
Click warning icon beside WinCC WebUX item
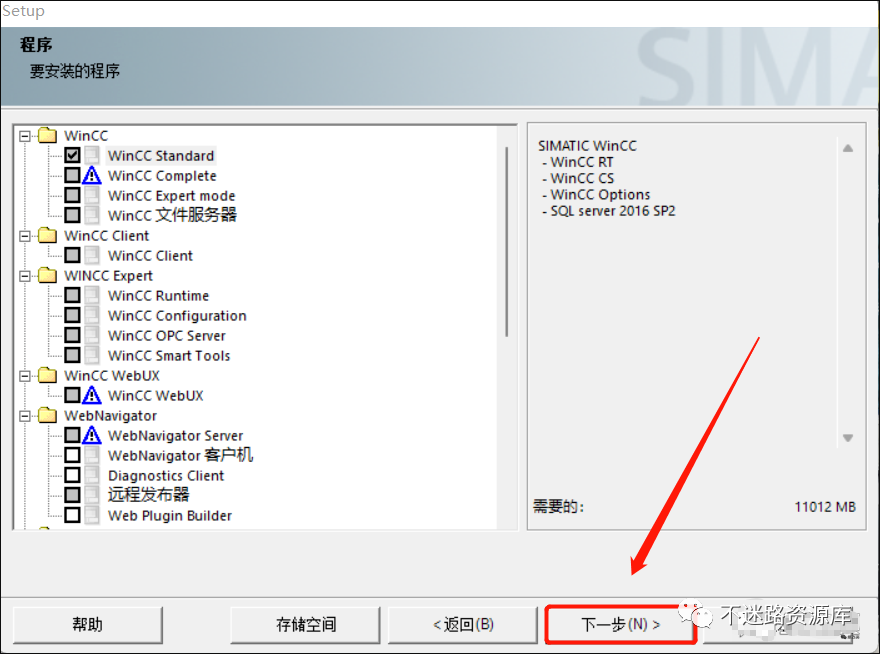[x=91, y=395]
